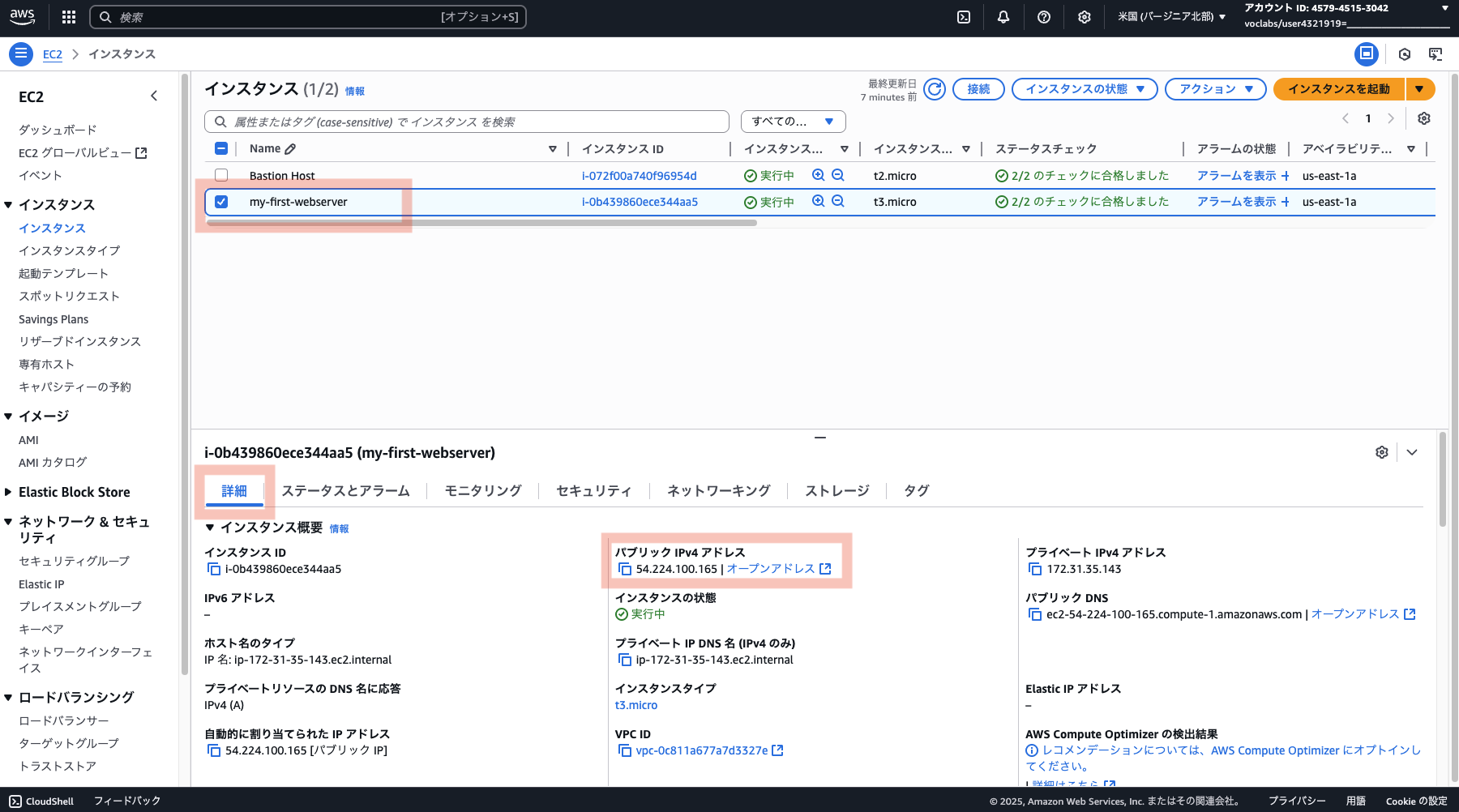Open Security Groups in the sidebar

(x=74, y=561)
